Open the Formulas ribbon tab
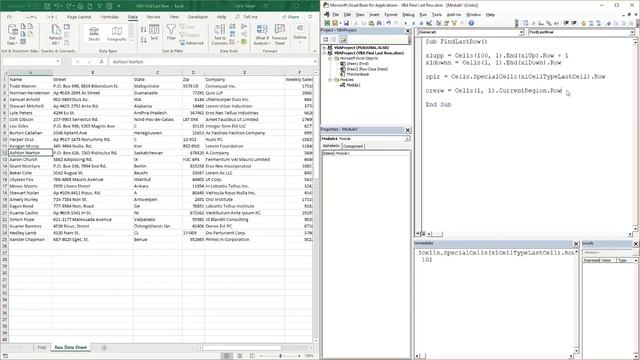 pos(109,17)
